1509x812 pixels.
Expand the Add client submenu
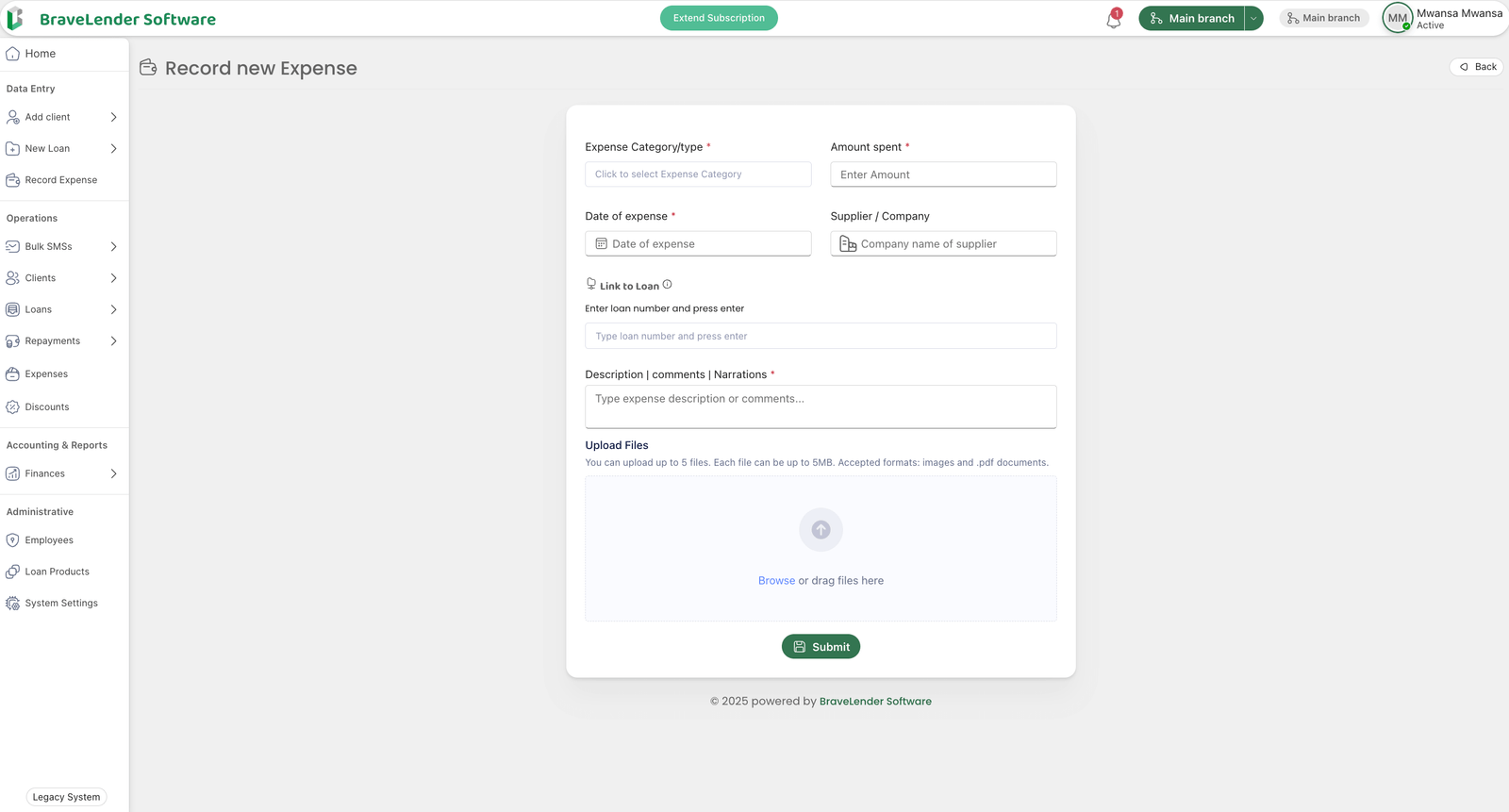113,117
